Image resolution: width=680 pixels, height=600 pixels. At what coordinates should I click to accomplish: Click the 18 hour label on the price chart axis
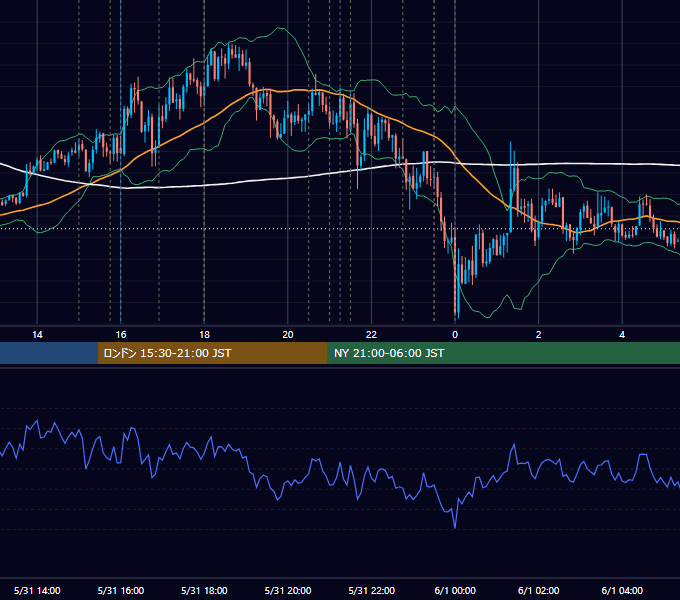(x=204, y=335)
